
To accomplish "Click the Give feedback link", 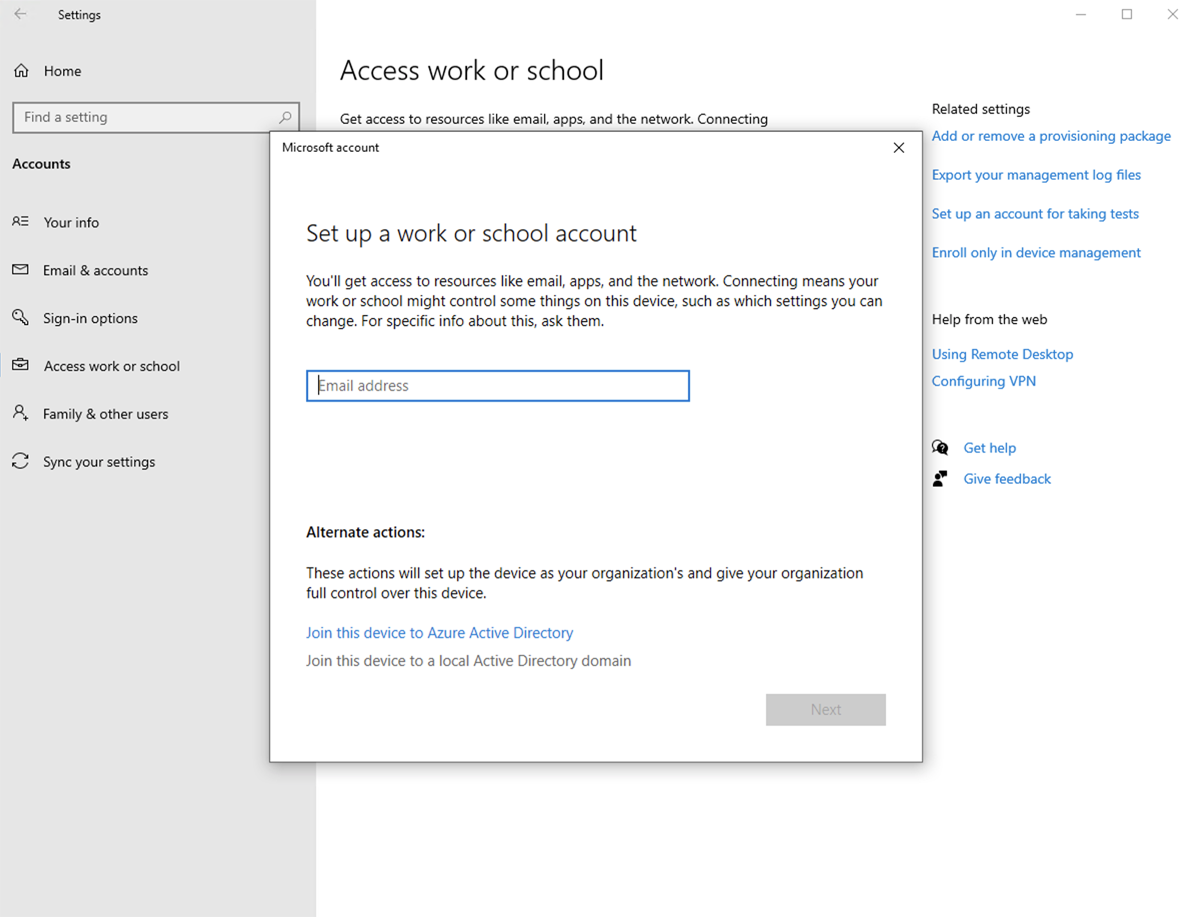I will tap(1007, 479).
